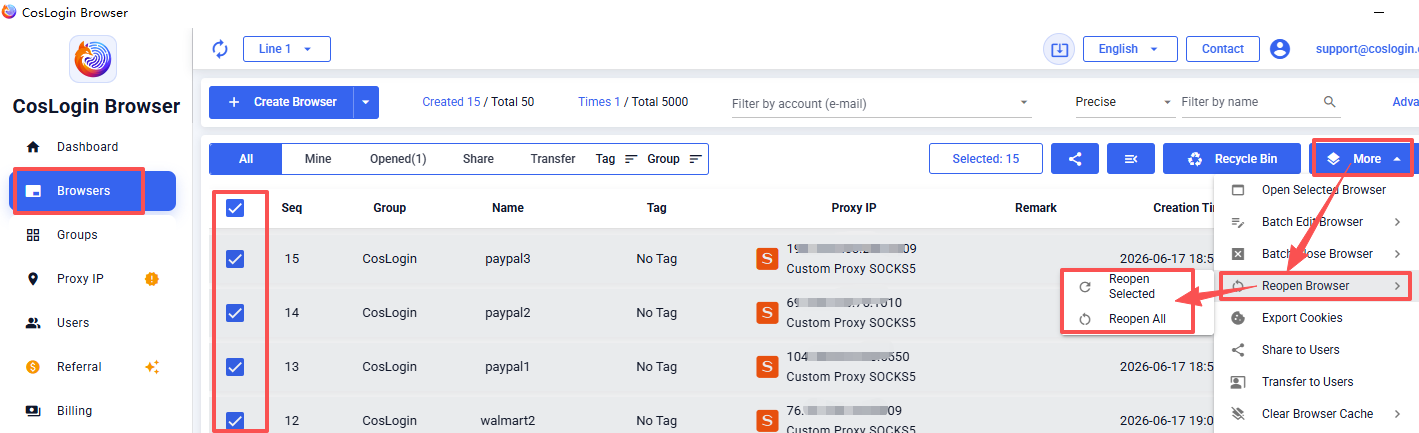This screenshot has height=433, width=1419.
Task: Switch to the Mine tab
Action: (x=318, y=159)
